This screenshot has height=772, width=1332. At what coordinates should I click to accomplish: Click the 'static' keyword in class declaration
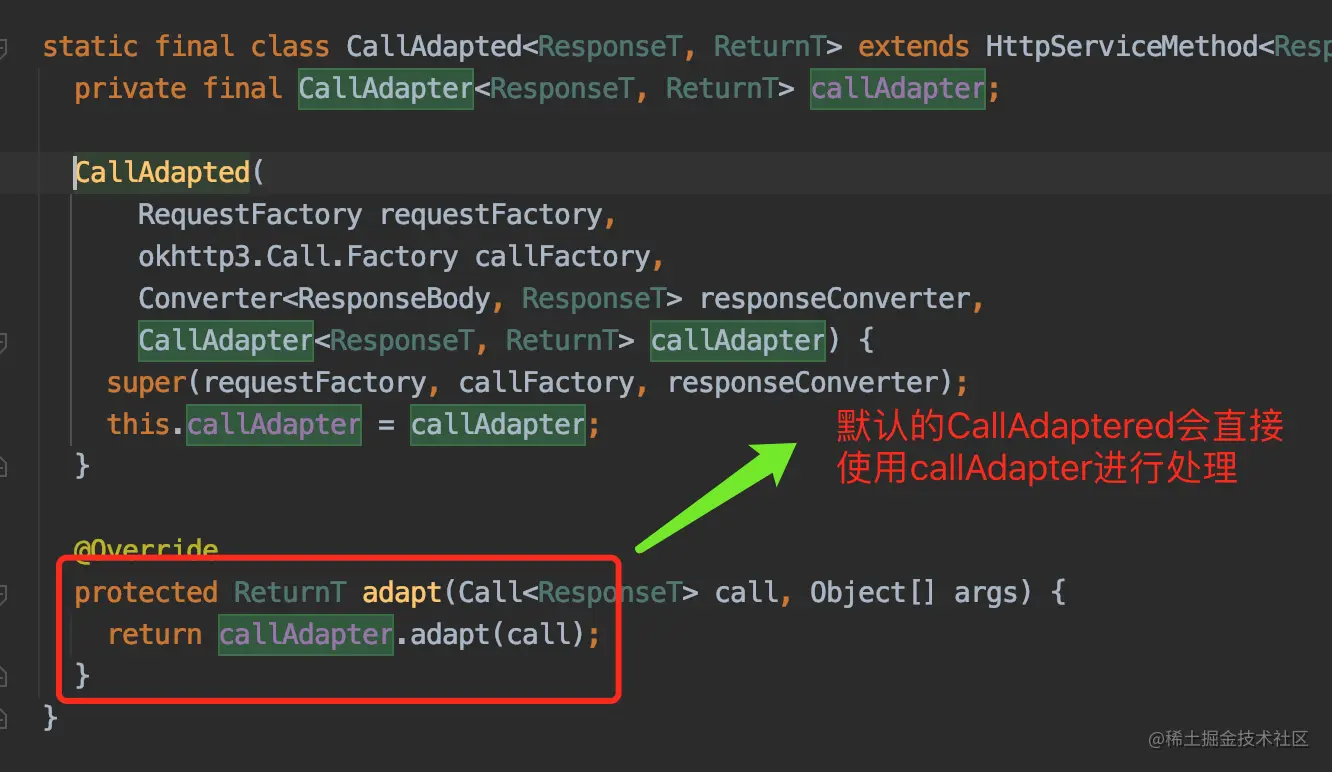pyautogui.click(x=91, y=47)
